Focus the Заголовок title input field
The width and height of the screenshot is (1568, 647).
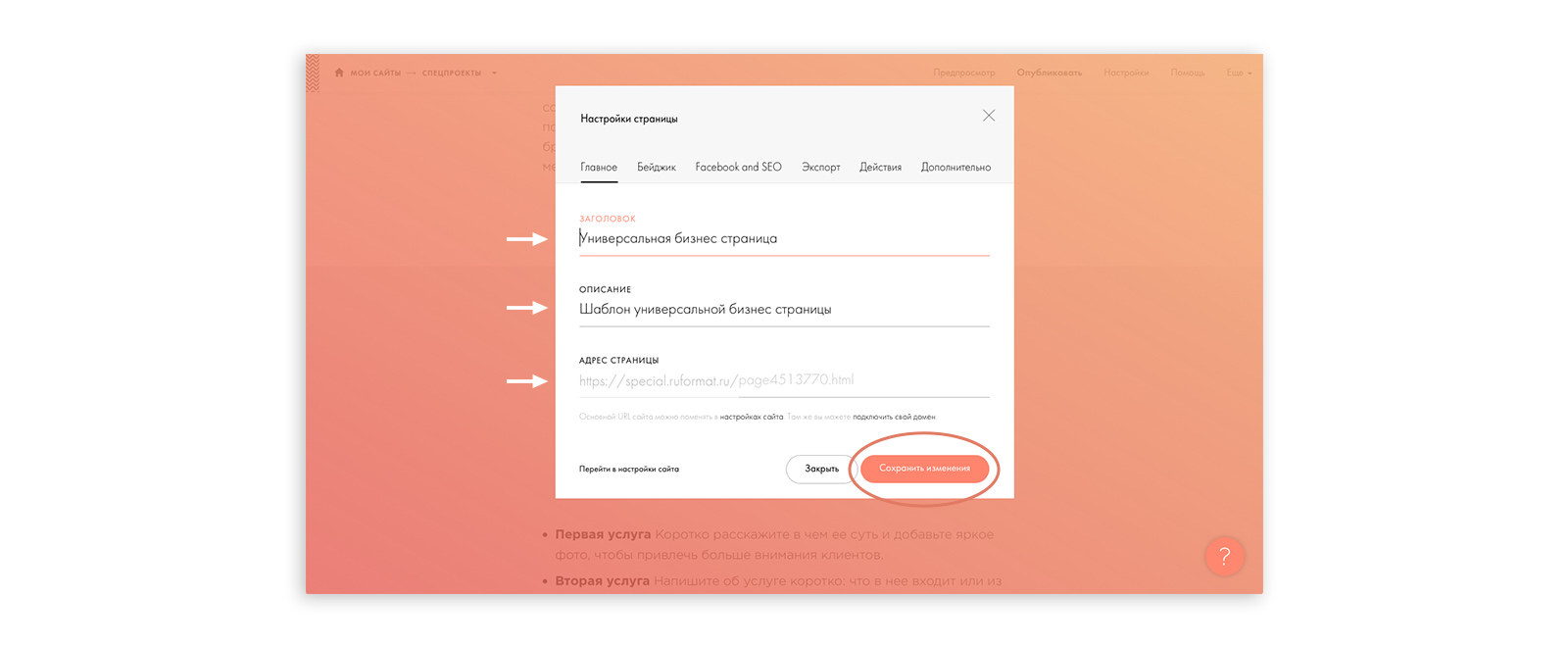point(784,238)
